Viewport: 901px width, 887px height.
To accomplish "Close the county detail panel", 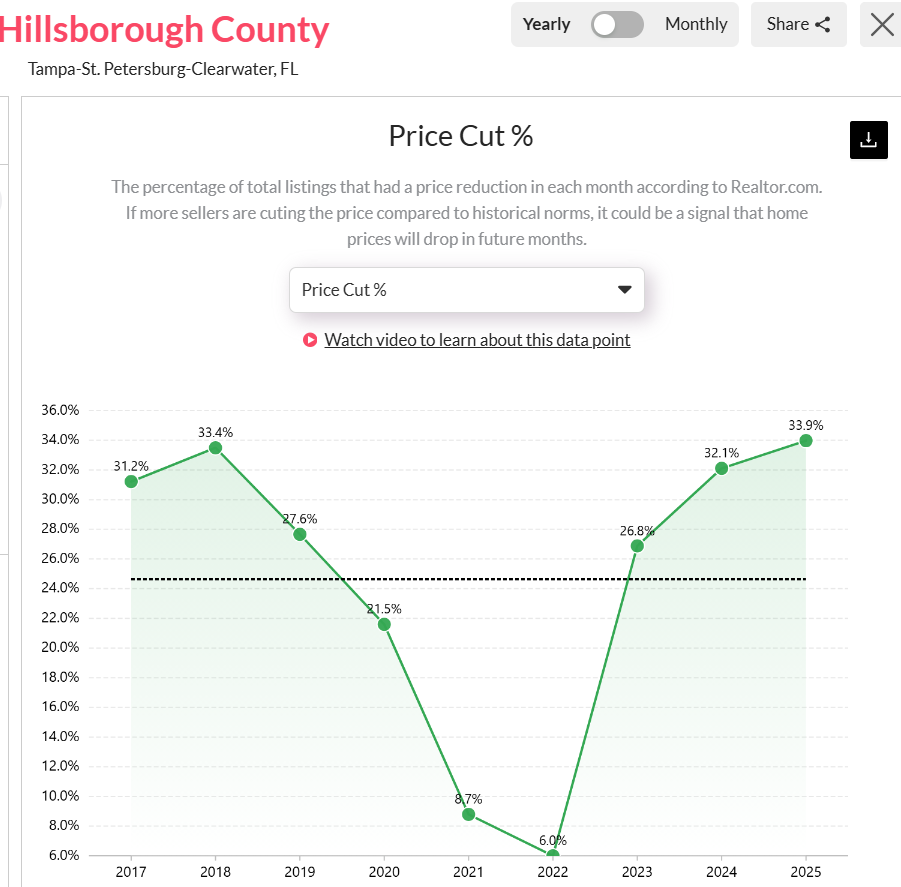I will (881, 25).
